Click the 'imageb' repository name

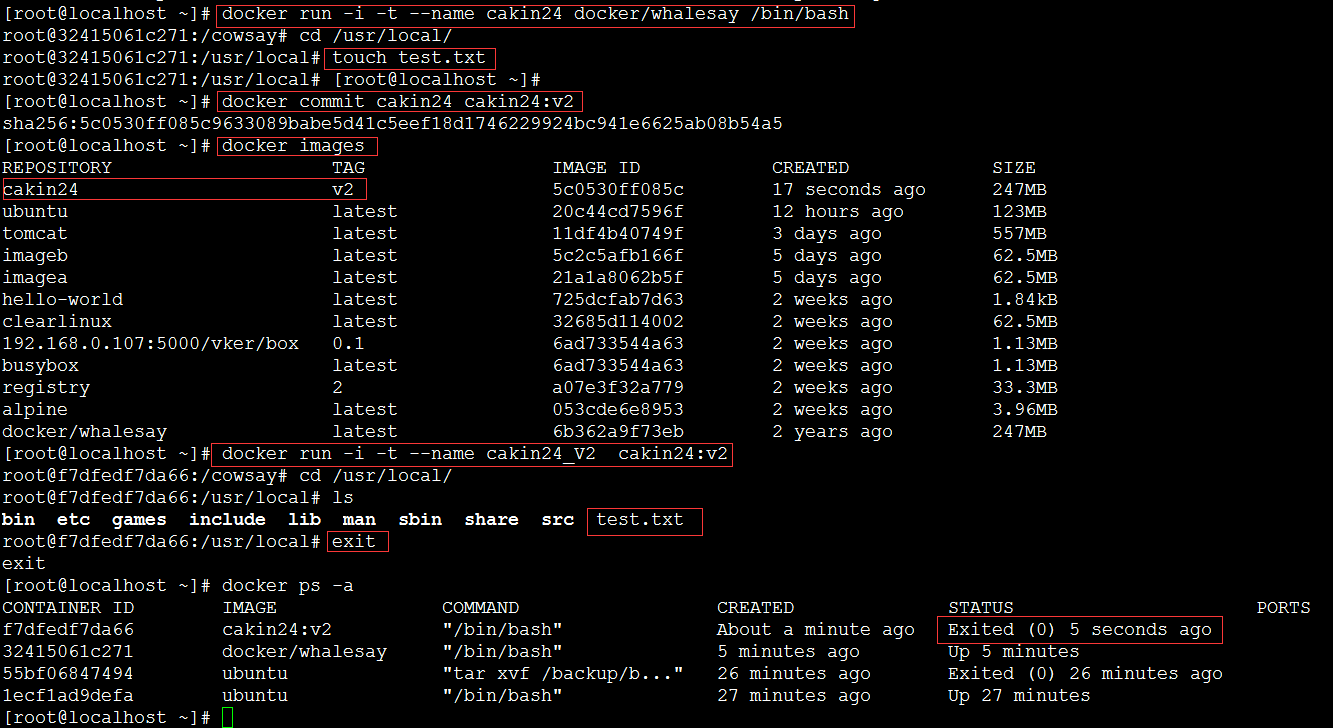point(35,256)
